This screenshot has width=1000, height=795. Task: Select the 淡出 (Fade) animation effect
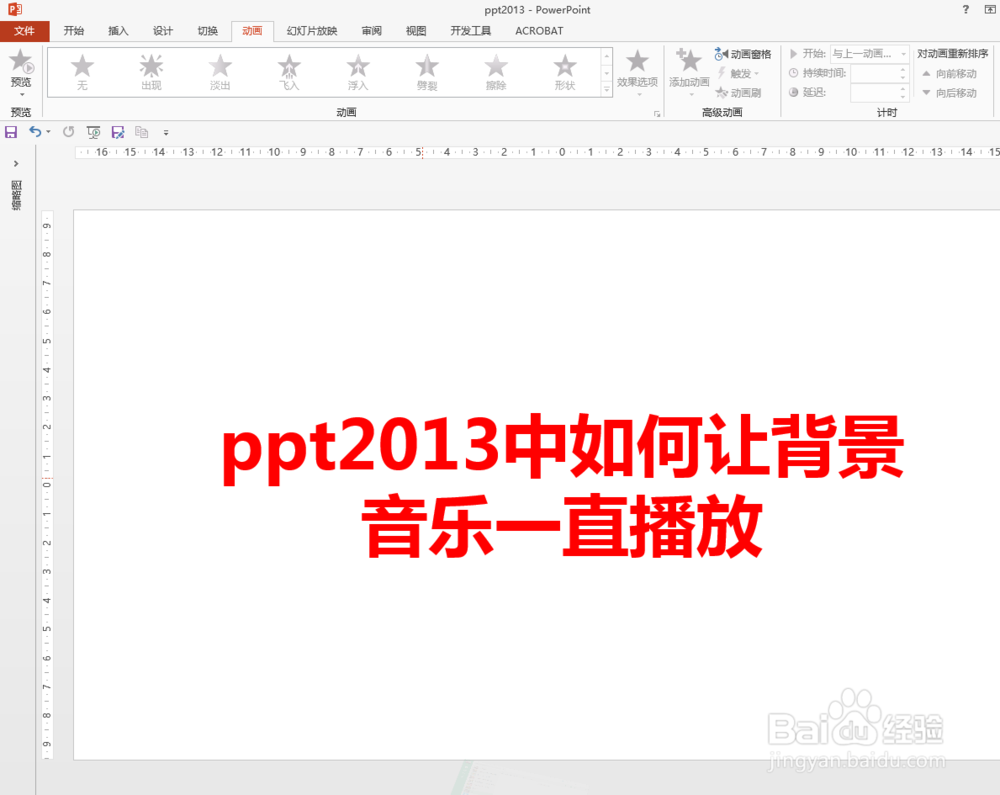point(220,72)
